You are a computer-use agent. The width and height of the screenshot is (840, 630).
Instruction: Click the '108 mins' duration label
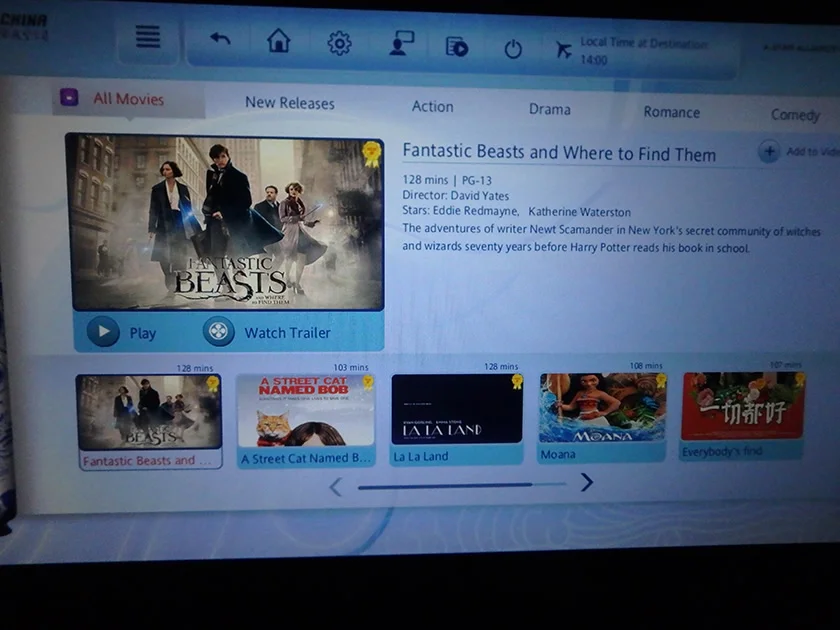pos(646,365)
